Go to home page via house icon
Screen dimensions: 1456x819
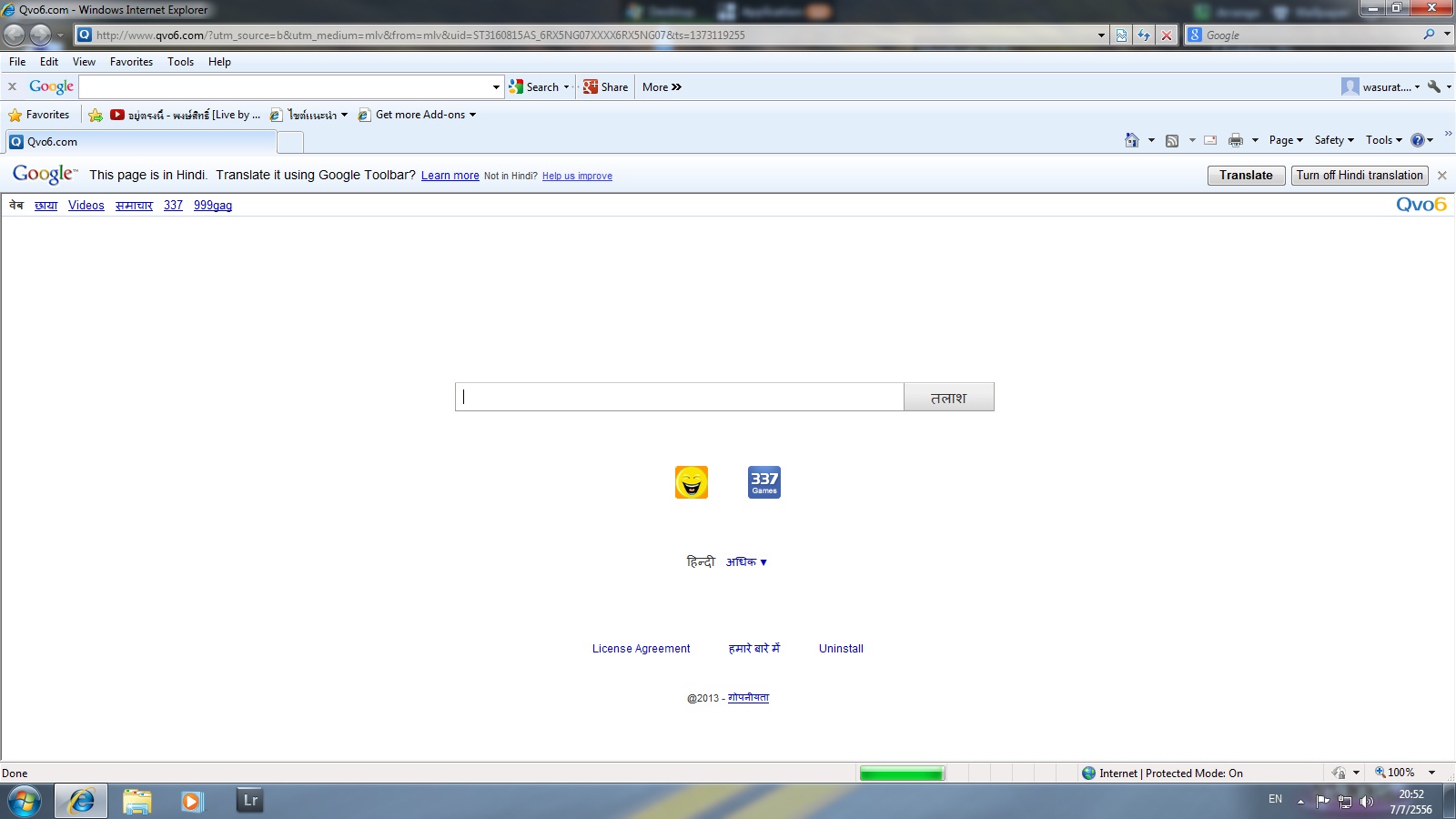tap(1132, 140)
